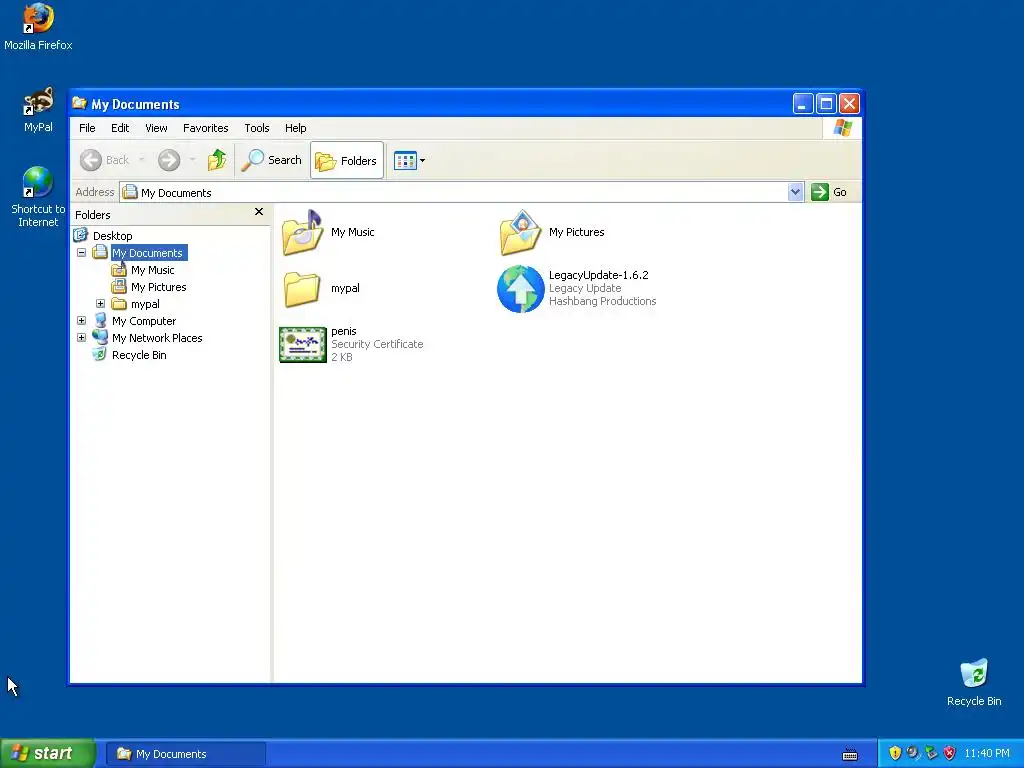
Task: Open the Back history dropdown arrow
Action: [142, 160]
